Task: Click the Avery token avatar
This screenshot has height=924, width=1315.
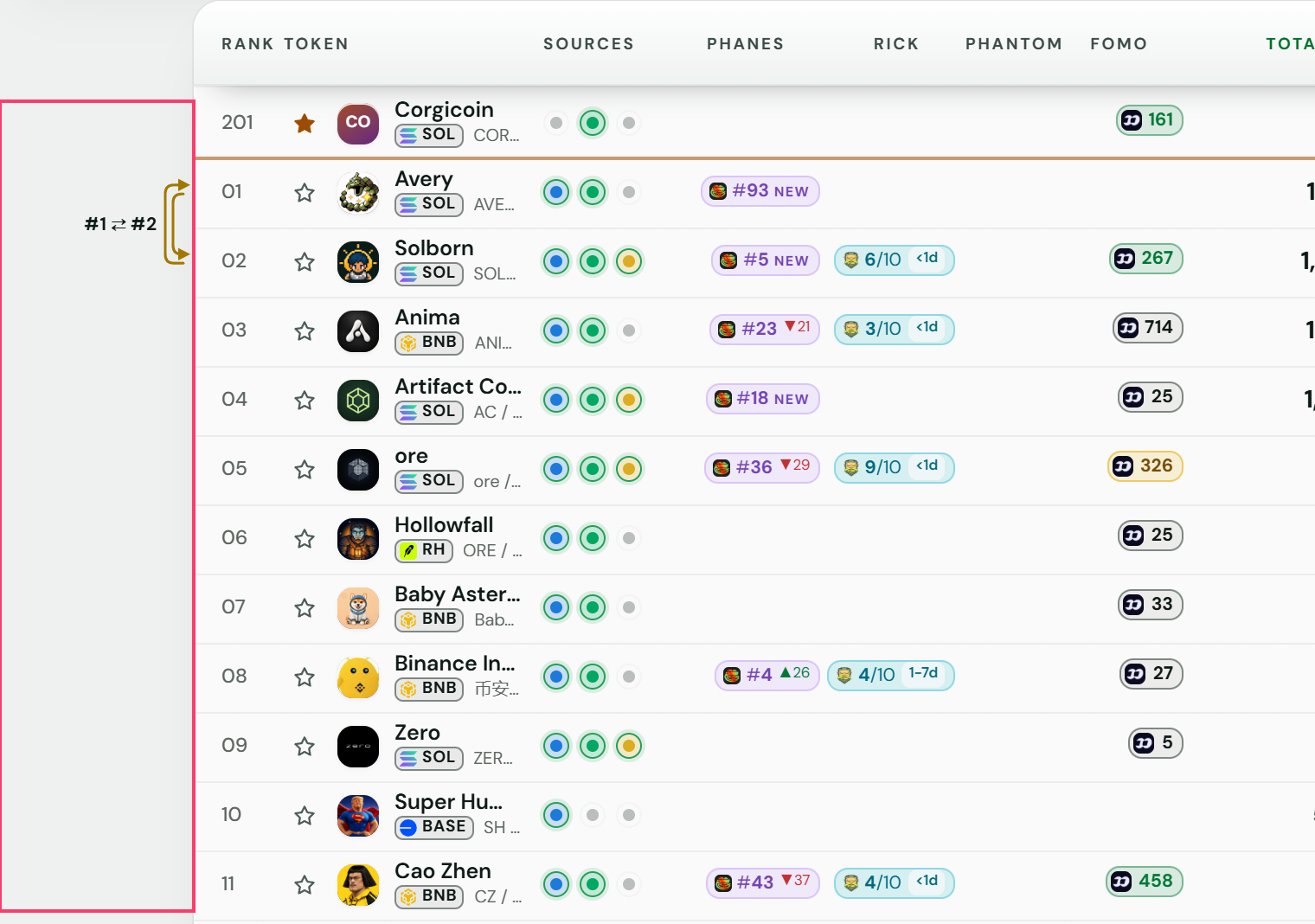Action: click(358, 192)
